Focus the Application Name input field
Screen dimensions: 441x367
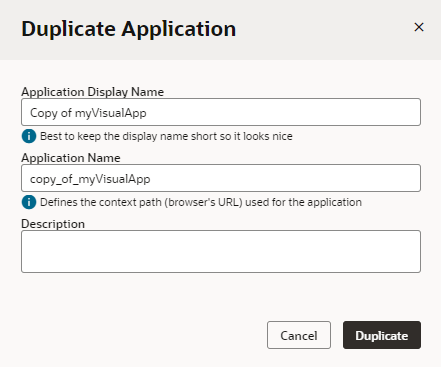(x=221, y=178)
